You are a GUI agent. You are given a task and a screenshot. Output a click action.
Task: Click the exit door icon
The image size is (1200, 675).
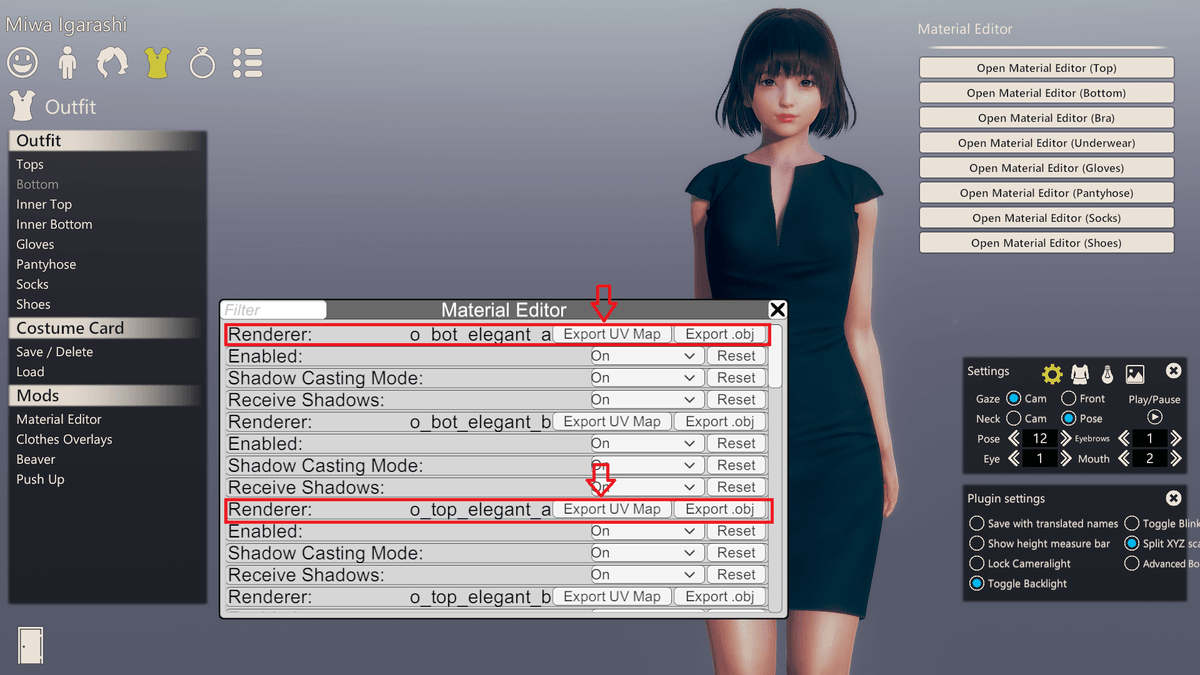click(x=30, y=645)
